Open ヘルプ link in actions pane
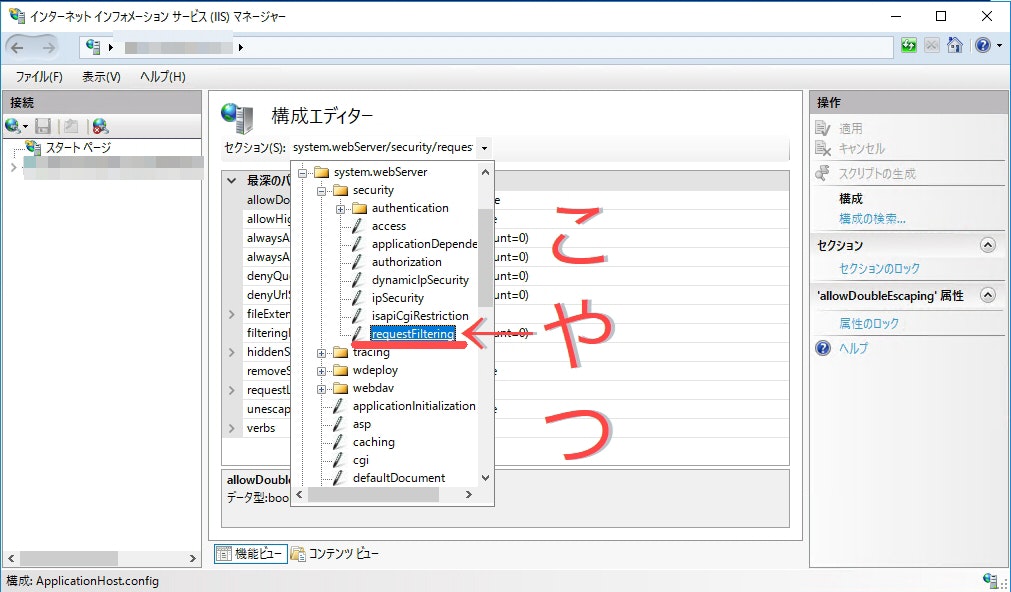 tap(853, 348)
